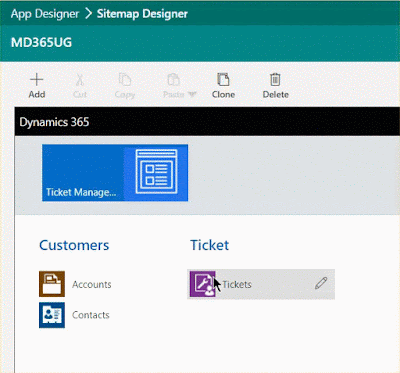This screenshot has width=400, height=373.
Task: Click Sitemap Designer breadcrumb title
Action: 142,14
